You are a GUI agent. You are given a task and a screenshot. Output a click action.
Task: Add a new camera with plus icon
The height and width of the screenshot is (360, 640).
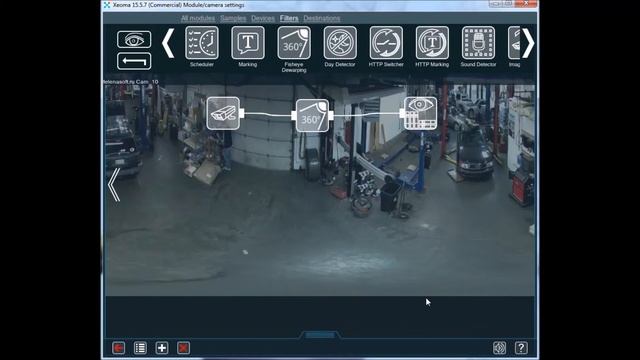(162, 348)
